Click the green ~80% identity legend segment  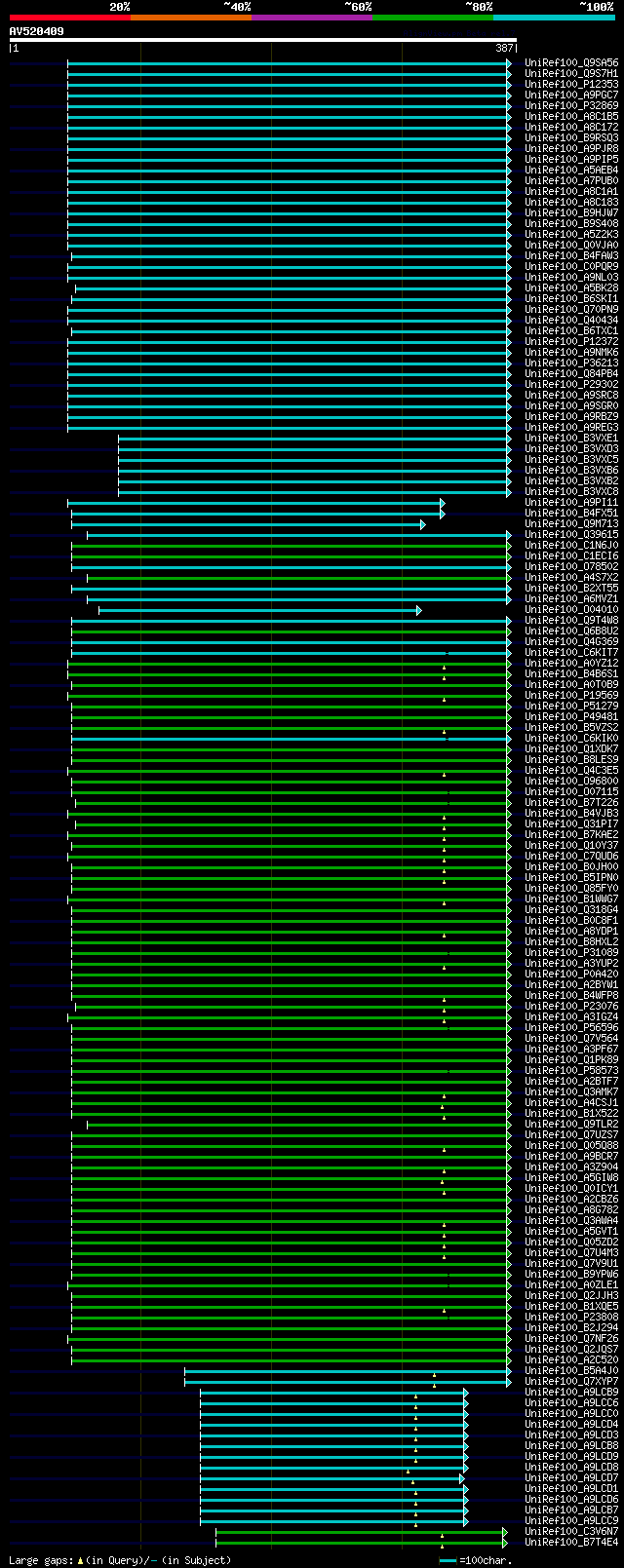pyautogui.click(x=432, y=18)
